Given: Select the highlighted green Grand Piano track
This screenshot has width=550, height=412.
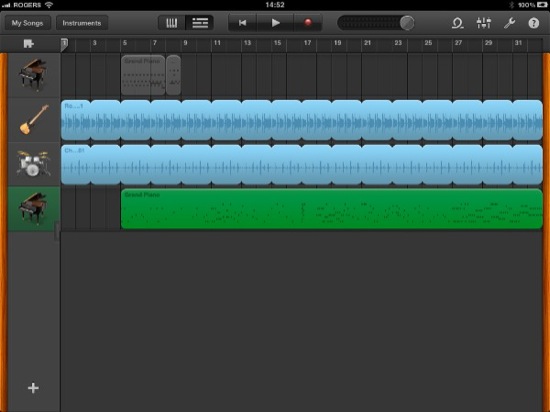Looking at the screenshot, I should [x=34, y=209].
